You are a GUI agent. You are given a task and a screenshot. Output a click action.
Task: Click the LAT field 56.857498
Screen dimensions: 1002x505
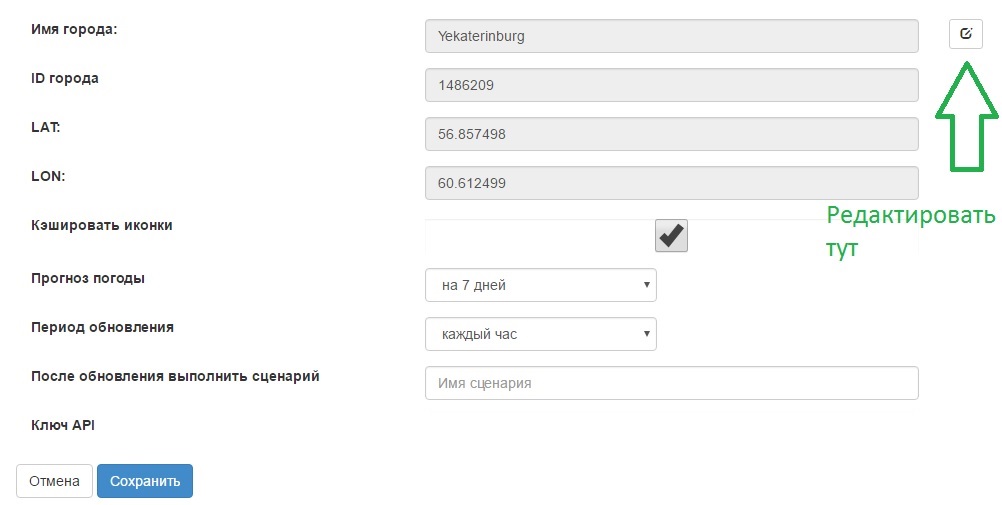671,134
